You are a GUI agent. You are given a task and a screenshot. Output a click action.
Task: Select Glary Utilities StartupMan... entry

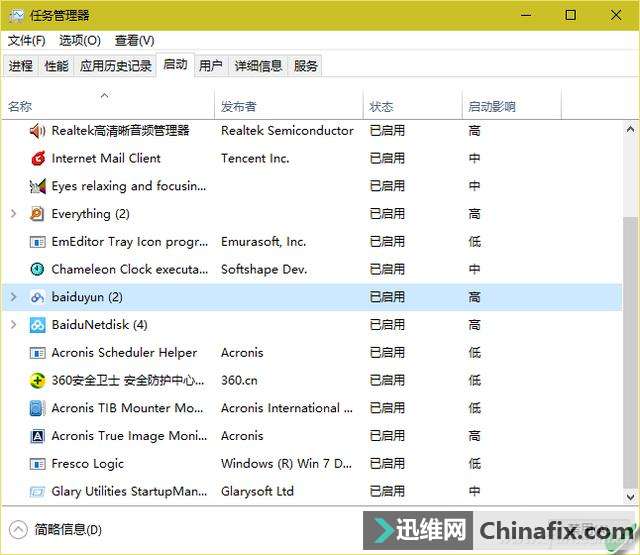129,491
